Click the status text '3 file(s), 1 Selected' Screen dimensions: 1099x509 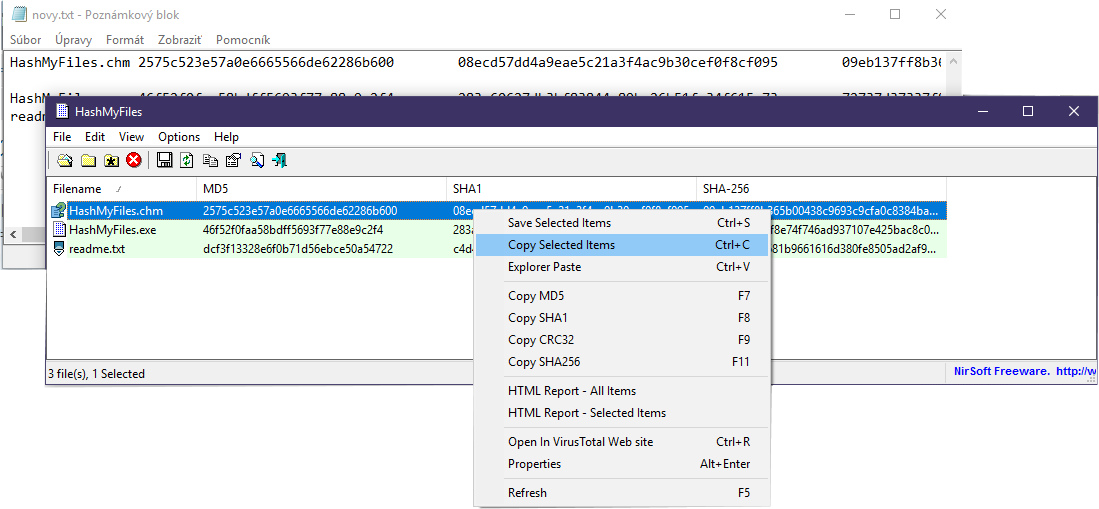97,374
